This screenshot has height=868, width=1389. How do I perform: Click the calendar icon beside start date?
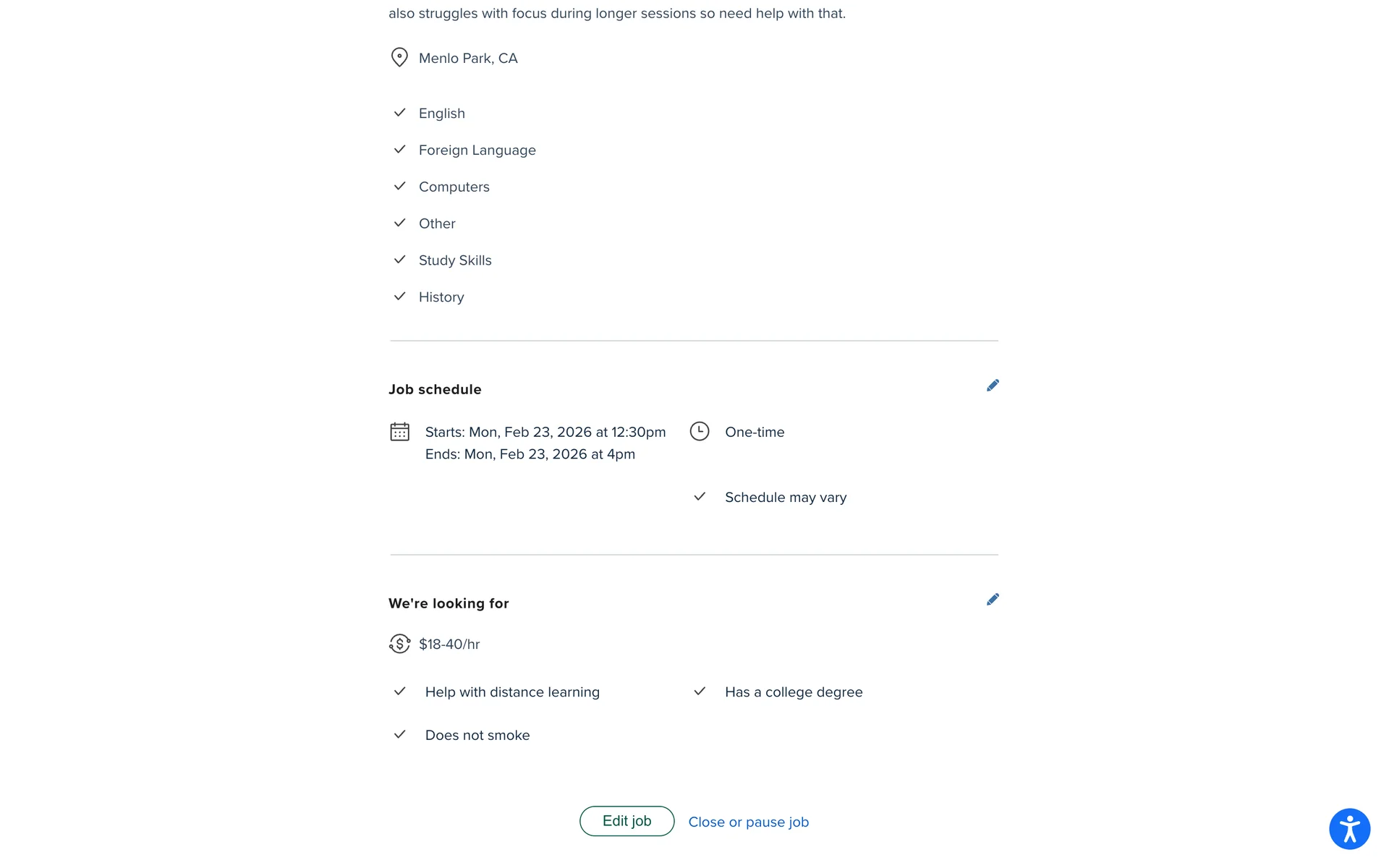pos(399,432)
